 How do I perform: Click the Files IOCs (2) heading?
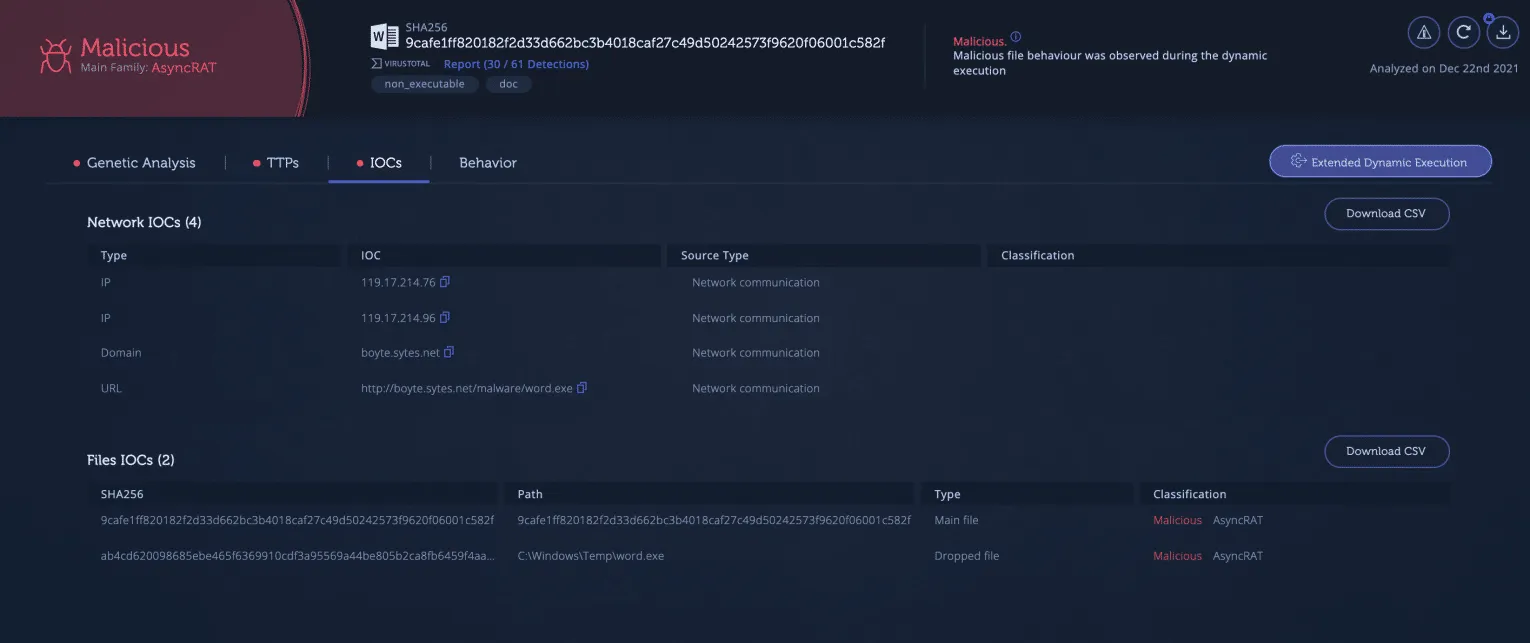(x=131, y=460)
